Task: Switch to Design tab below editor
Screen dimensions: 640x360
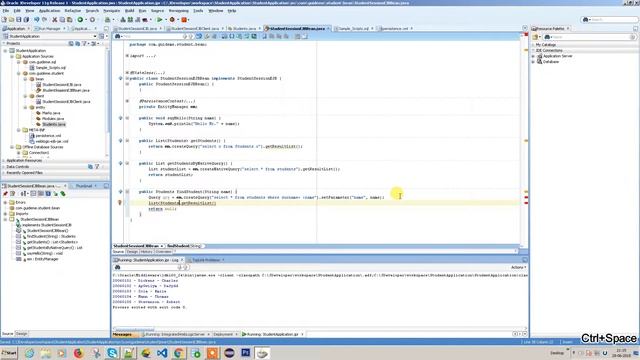Action: coord(132,252)
